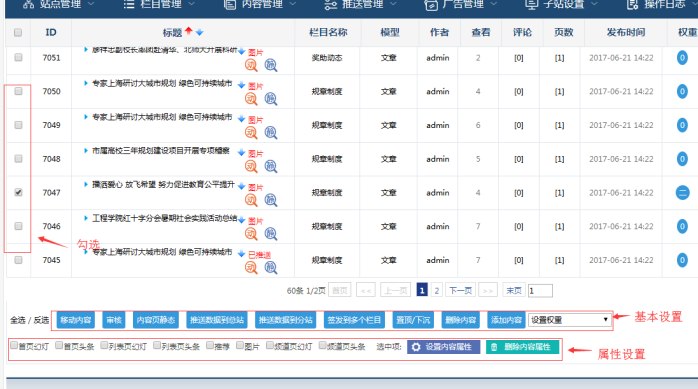698x389 pixels.
Task: Expand the triangle before title of ID 7048
Action: tap(85, 150)
